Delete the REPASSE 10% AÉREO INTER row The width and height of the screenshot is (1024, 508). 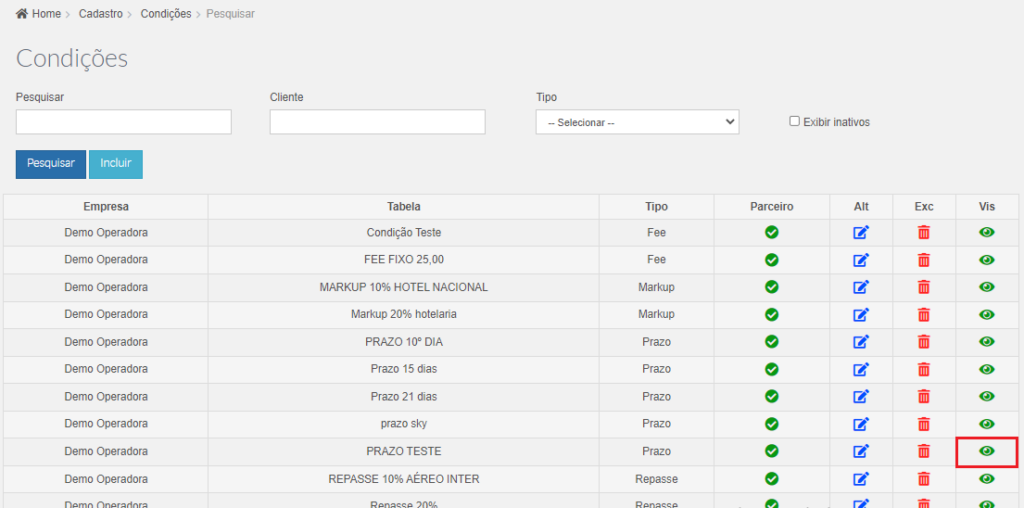923,479
